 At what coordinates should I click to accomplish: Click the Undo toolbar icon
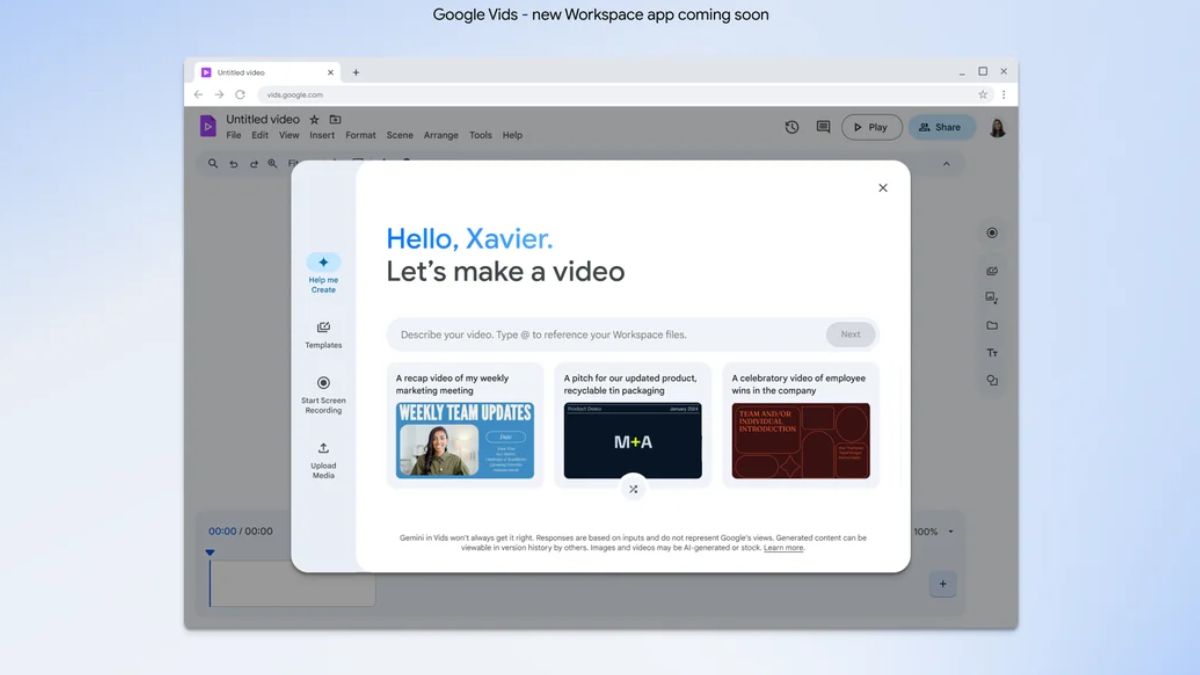(233, 163)
